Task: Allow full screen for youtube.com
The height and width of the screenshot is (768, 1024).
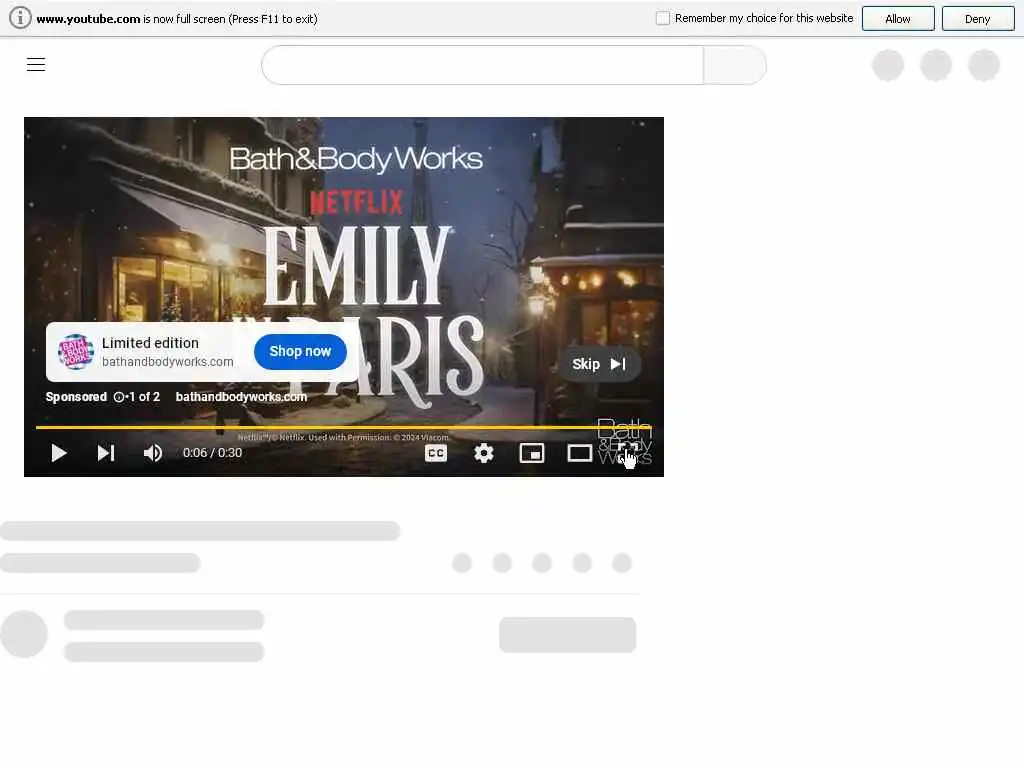Action: 898,19
